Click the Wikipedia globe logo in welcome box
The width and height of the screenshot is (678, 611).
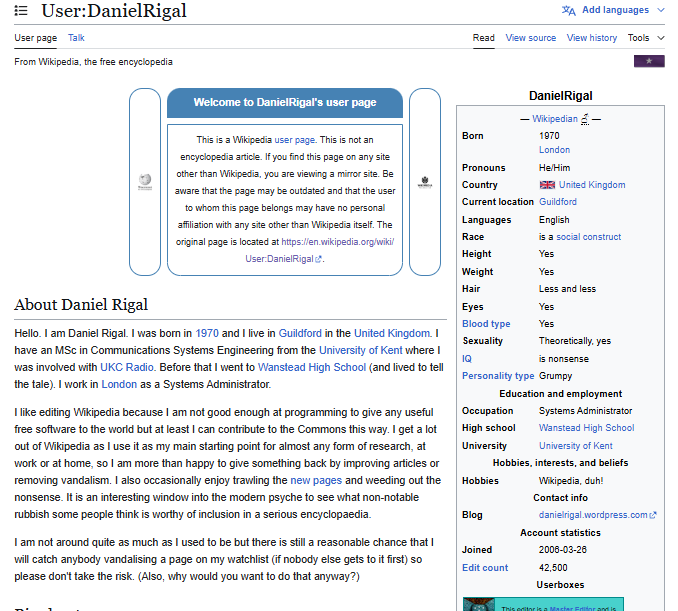145,181
